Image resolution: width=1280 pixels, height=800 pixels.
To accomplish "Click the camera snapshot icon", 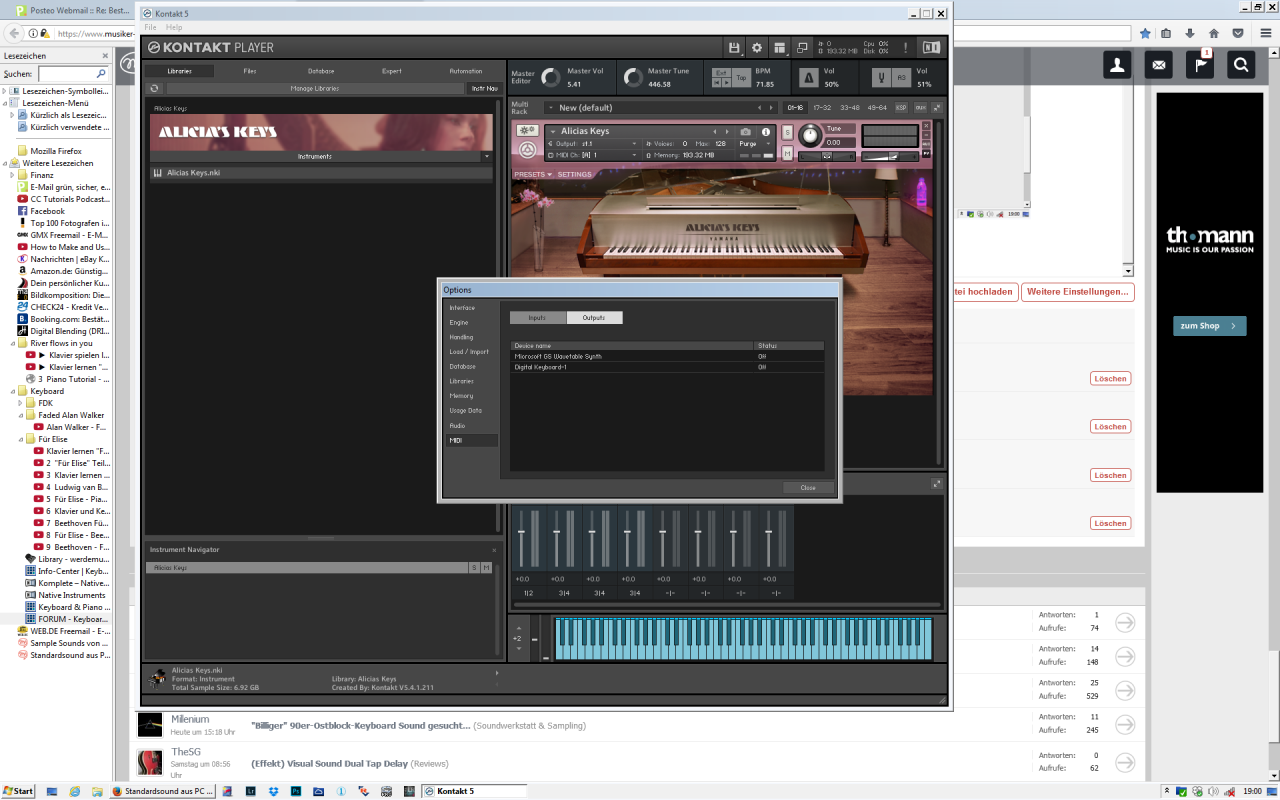I will pos(745,132).
